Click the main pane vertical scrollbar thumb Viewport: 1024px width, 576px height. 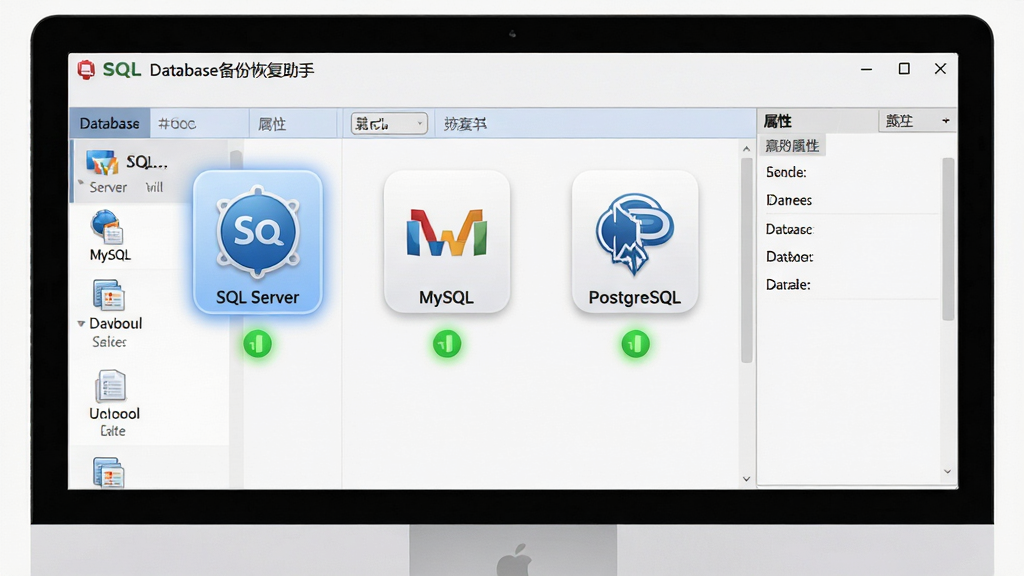tap(747, 260)
